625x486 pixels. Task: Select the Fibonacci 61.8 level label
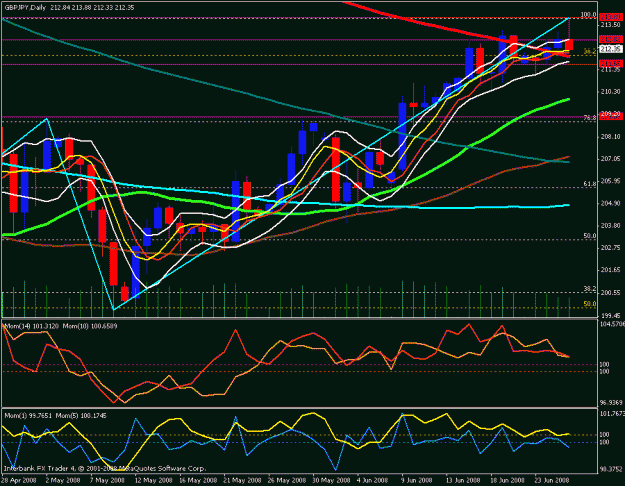pos(590,184)
